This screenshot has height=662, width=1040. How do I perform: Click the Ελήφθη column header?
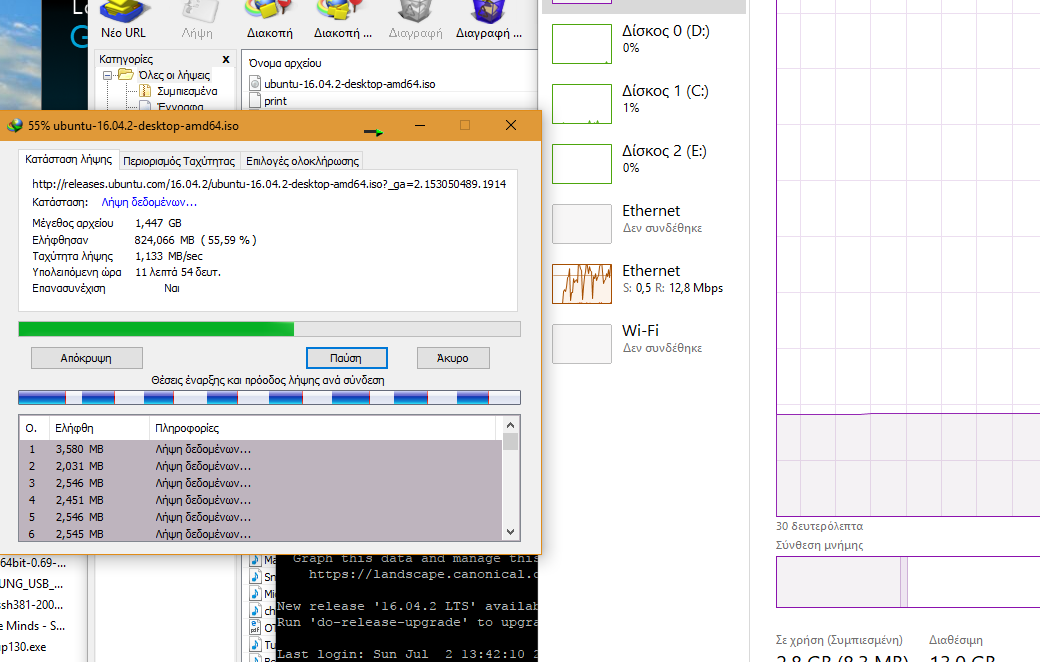pyautogui.click(x=99, y=429)
